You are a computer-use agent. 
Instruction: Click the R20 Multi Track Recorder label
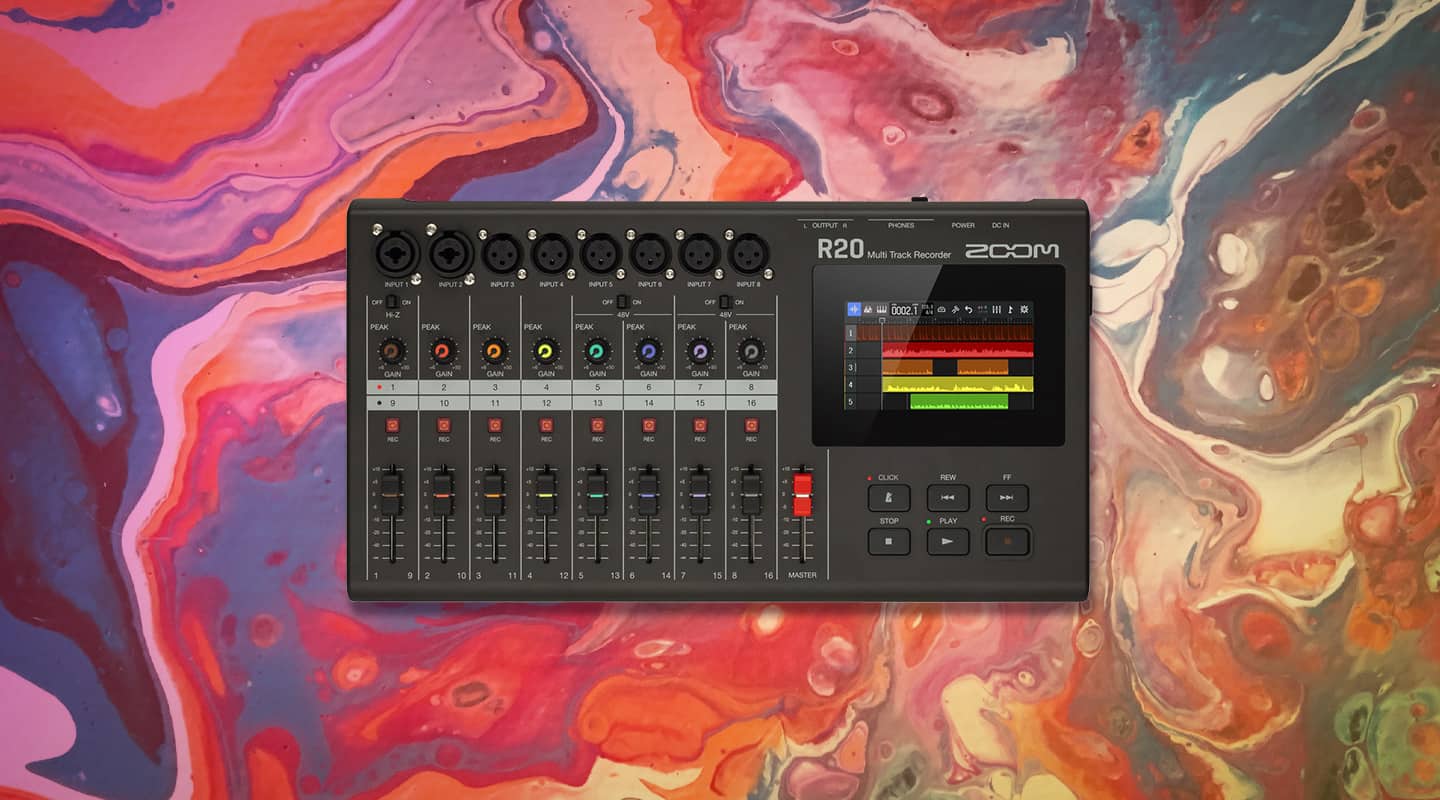click(x=884, y=251)
